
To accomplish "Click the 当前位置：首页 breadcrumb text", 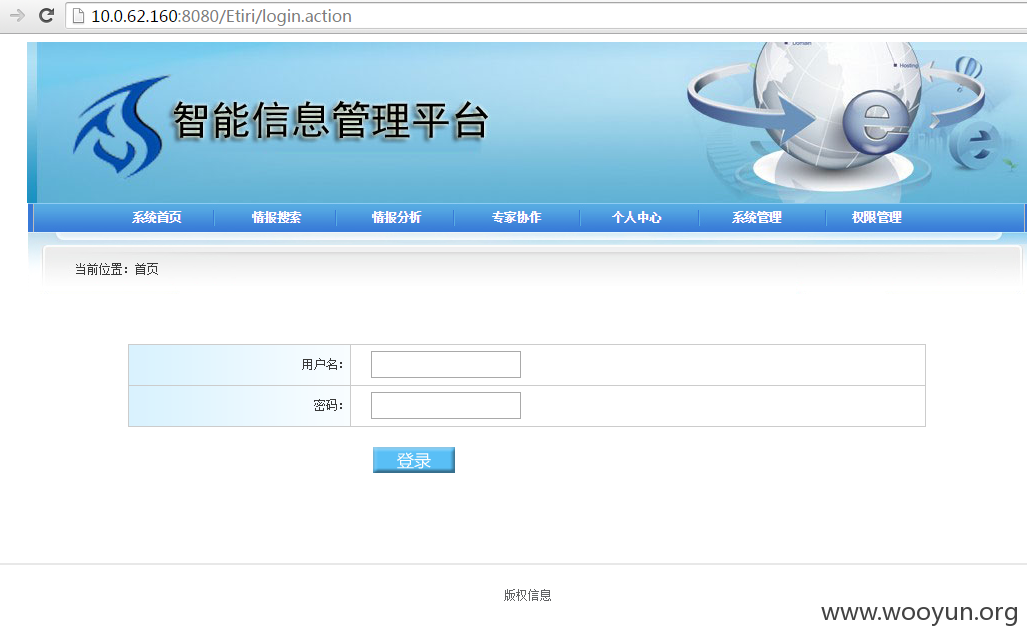I will pyautogui.click(x=117, y=269).
